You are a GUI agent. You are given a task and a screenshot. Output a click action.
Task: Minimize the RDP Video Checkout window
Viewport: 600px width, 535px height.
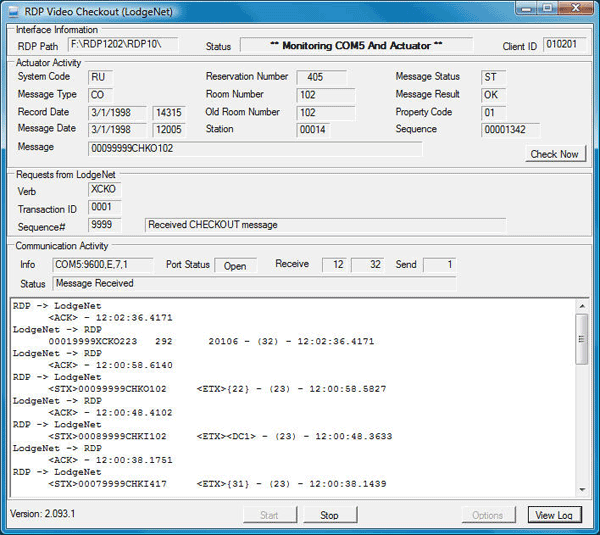(527, 8)
